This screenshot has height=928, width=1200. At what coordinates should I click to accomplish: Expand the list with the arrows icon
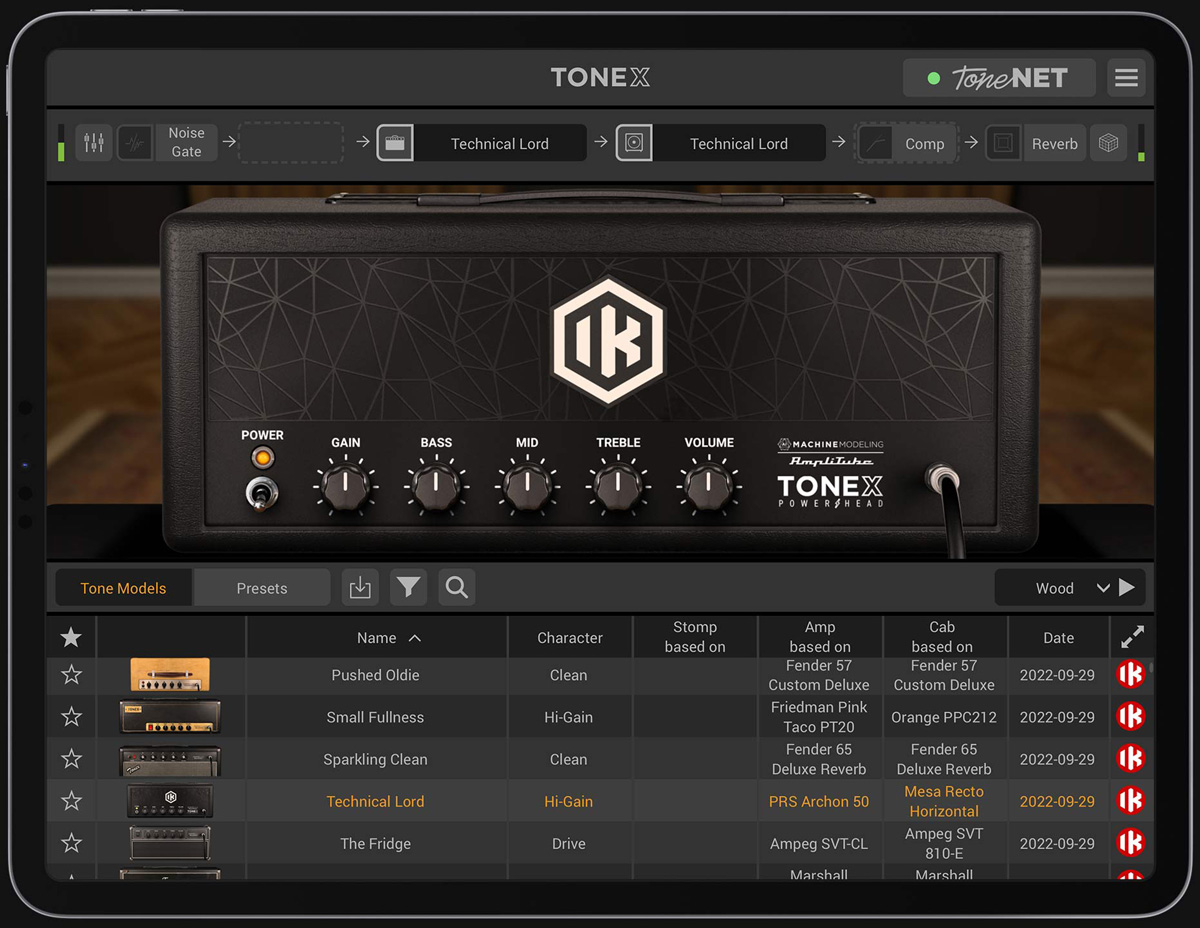tap(1132, 637)
